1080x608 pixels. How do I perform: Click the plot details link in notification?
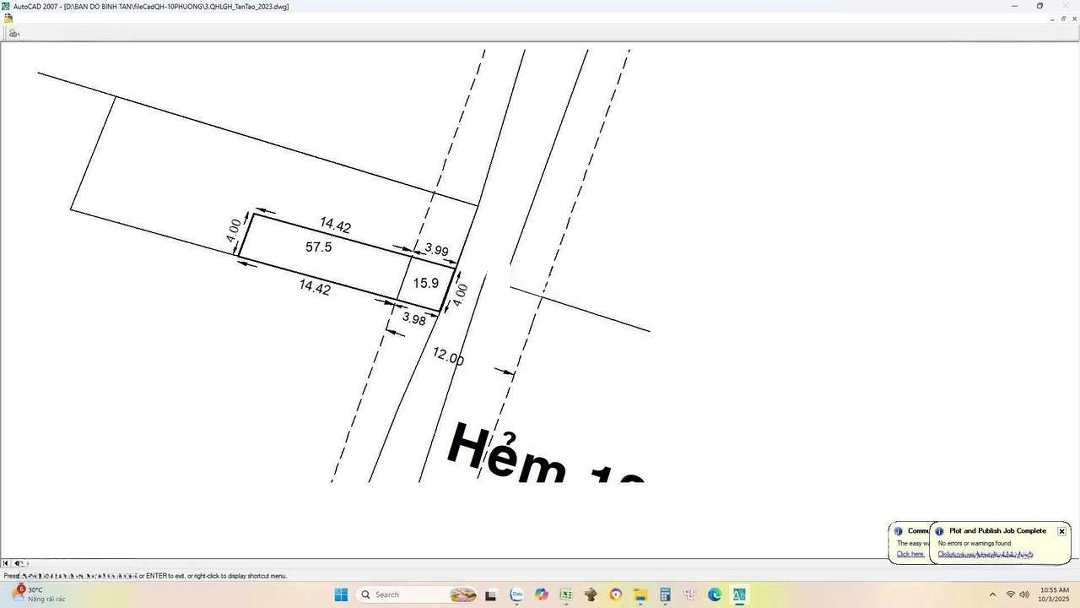click(985, 554)
